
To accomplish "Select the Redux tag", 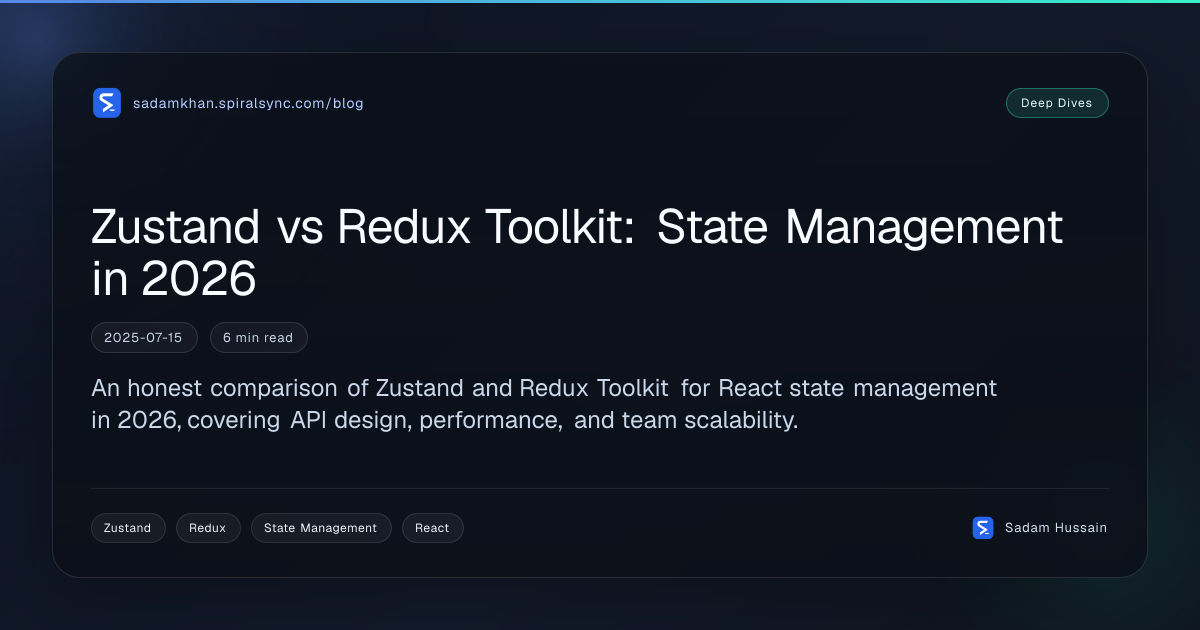I will coord(208,528).
